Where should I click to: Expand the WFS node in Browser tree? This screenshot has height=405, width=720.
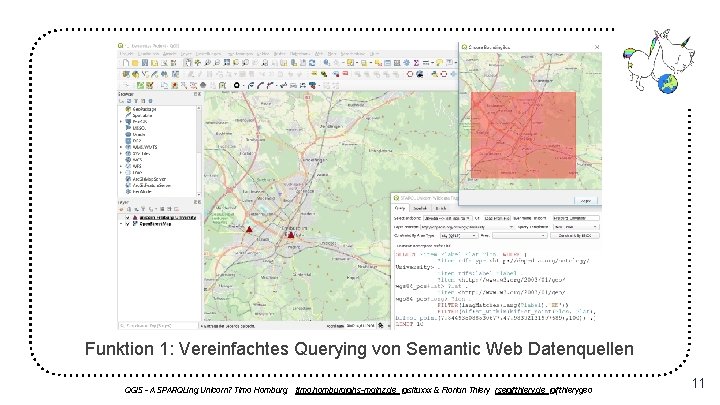click(x=121, y=166)
